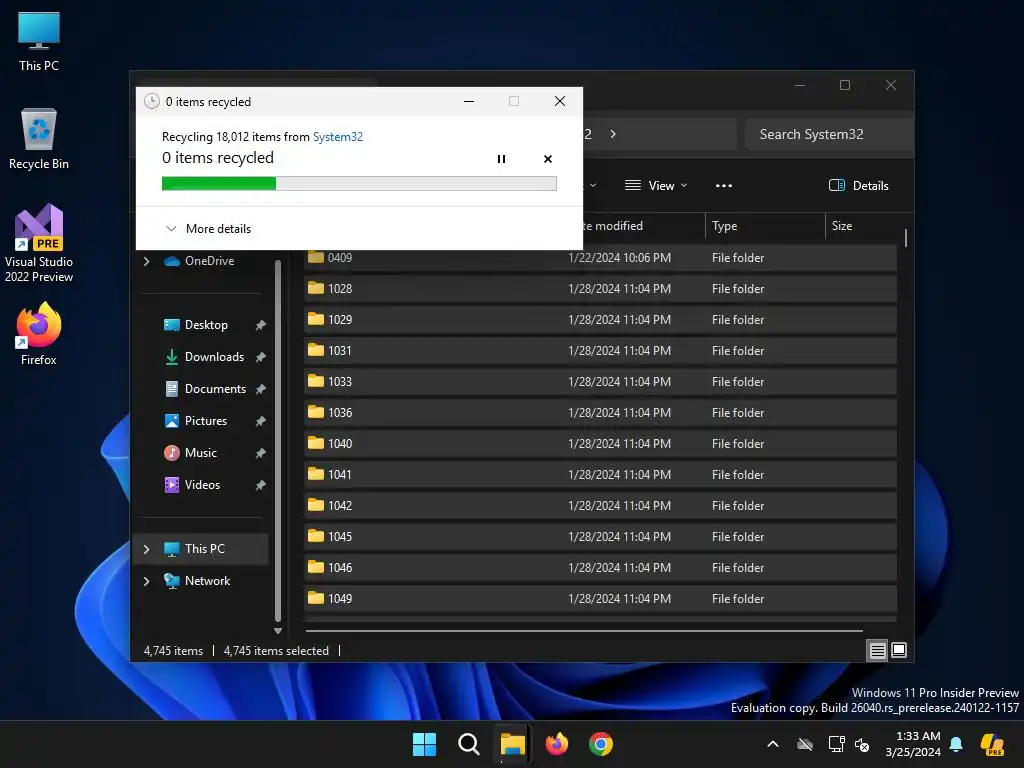Toggle the Details pane button
Screen dimensions: 1024x768
[x=859, y=185]
